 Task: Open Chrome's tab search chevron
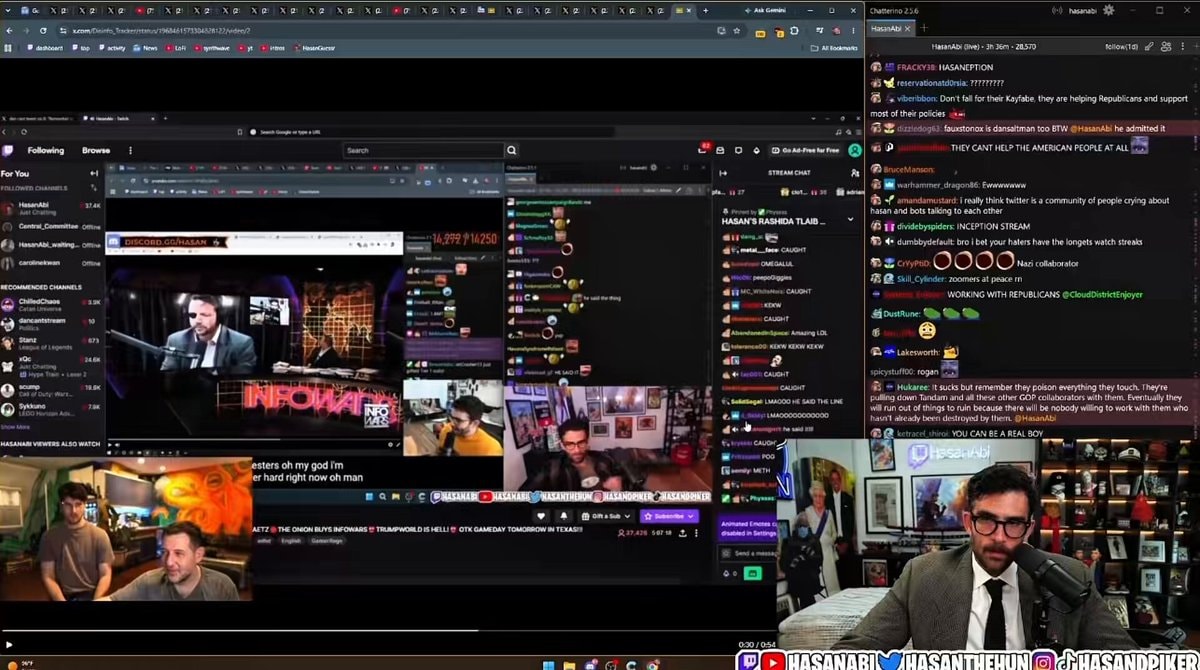pos(9,10)
